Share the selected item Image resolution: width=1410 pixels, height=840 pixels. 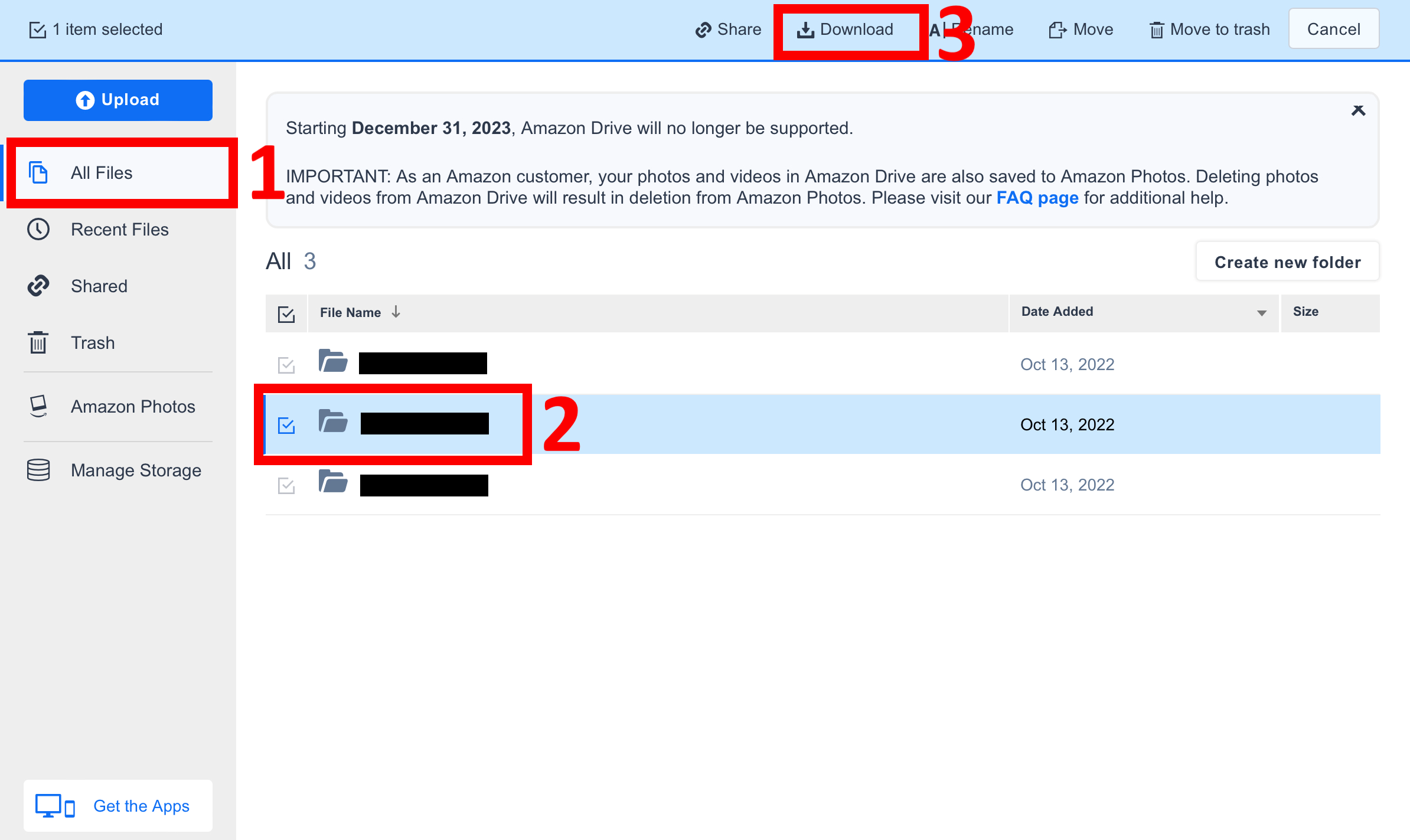[x=728, y=30]
